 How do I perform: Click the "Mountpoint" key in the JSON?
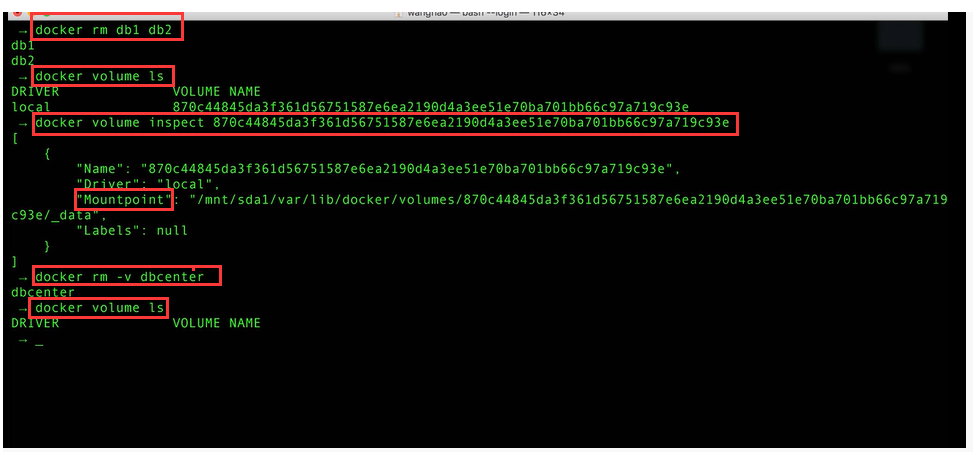point(123,200)
